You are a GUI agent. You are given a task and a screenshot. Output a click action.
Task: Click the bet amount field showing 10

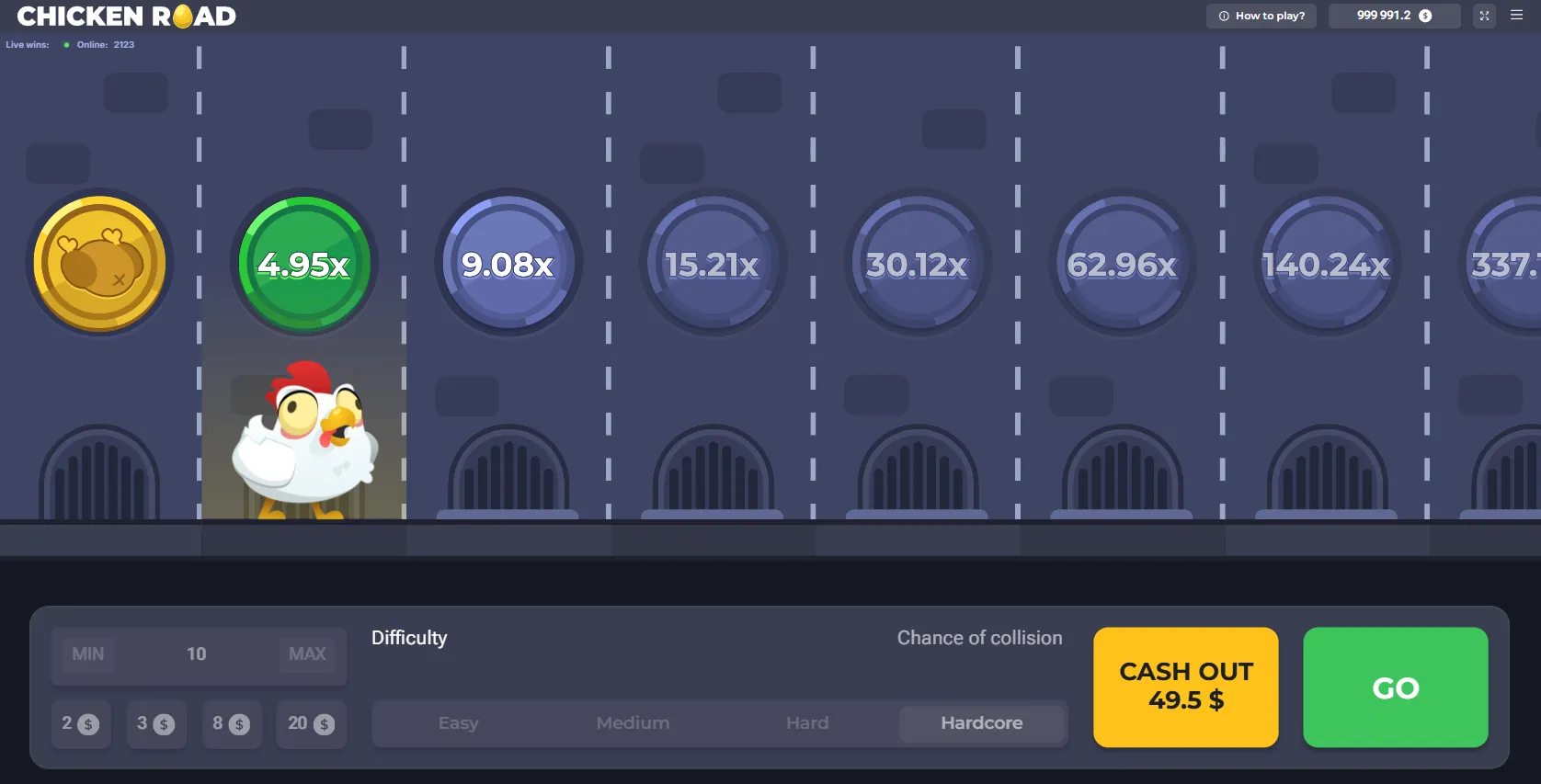coord(197,654)
